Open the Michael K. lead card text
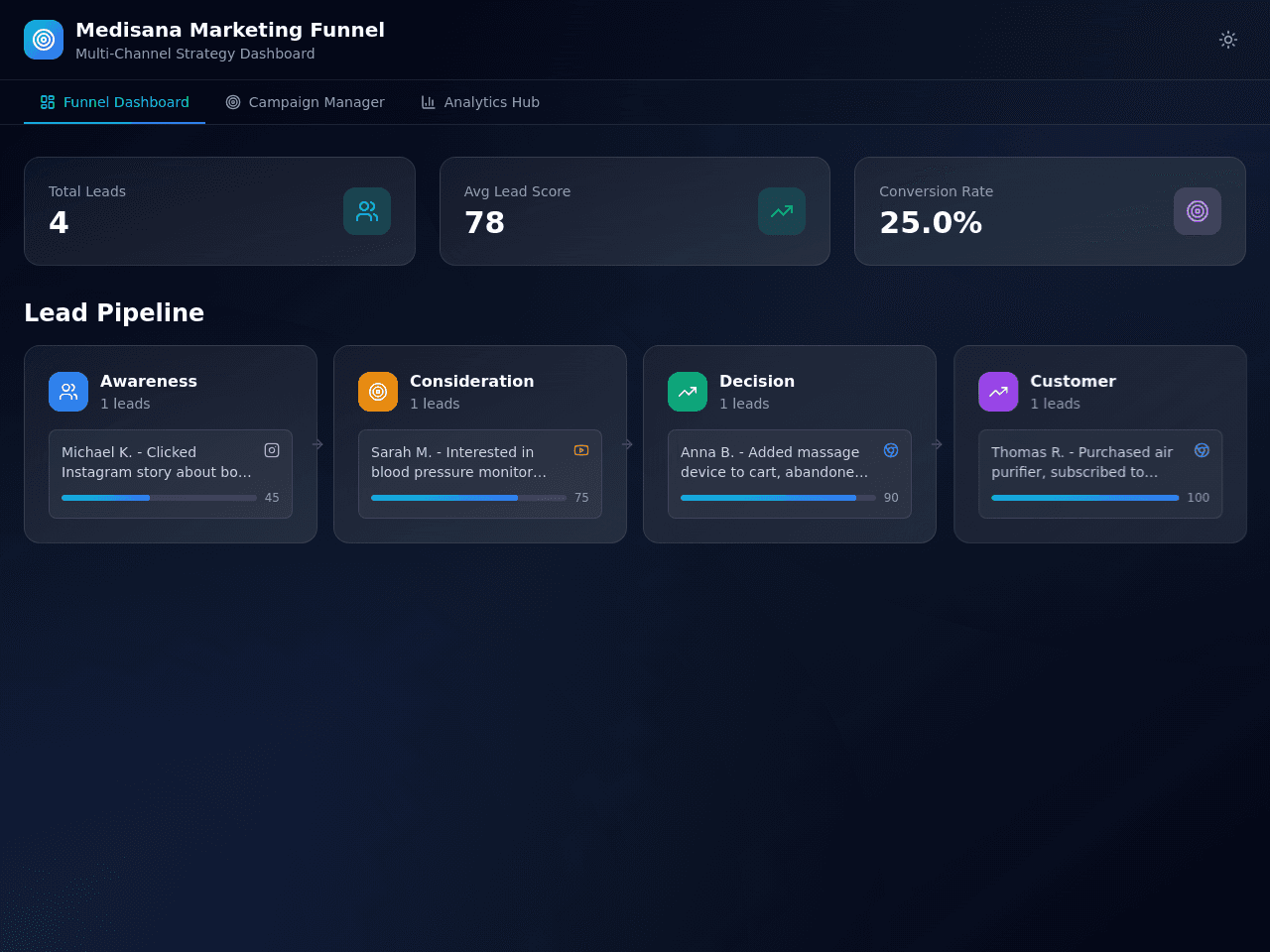The height and width of the screenshot is (952, 1270). (x=157, y=462)
